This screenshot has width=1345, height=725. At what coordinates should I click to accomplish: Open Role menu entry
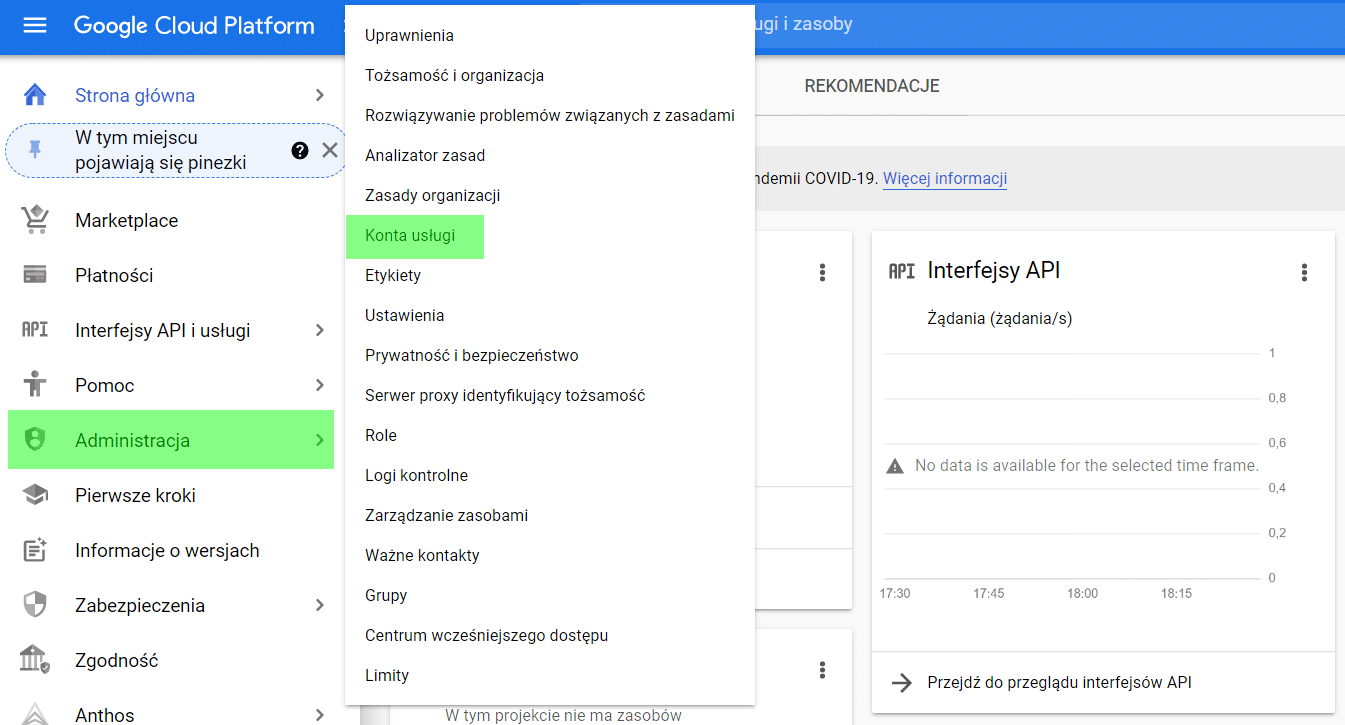[x=550, y=435]
